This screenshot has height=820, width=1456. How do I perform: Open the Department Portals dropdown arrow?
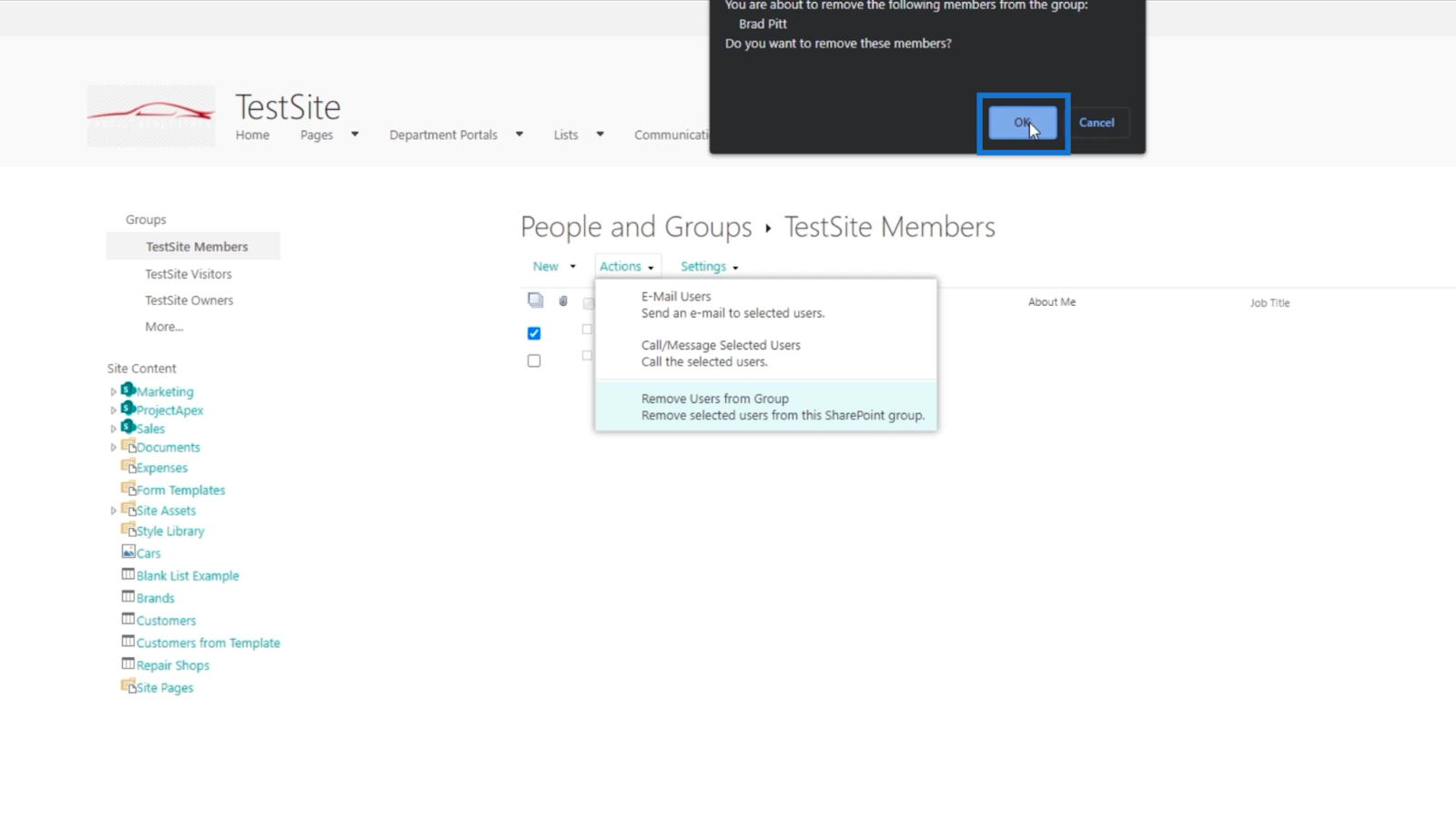click(x=520, y=135)
